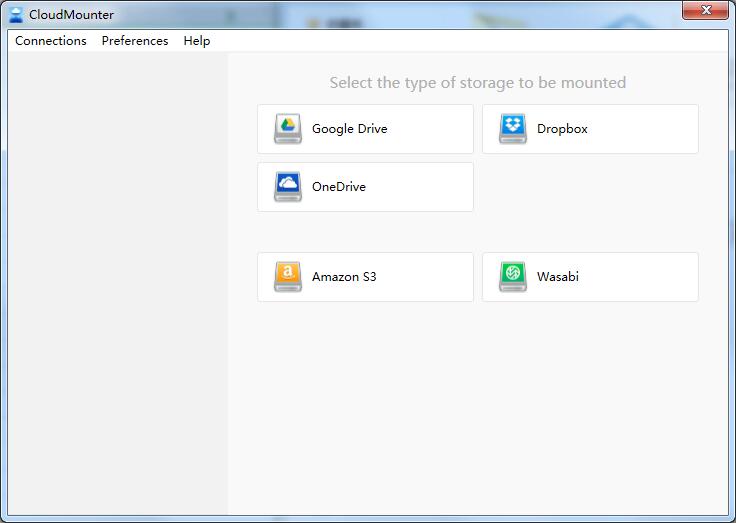
Task: Choose the Wasabi text label
Action: click(x=558, y=277)
